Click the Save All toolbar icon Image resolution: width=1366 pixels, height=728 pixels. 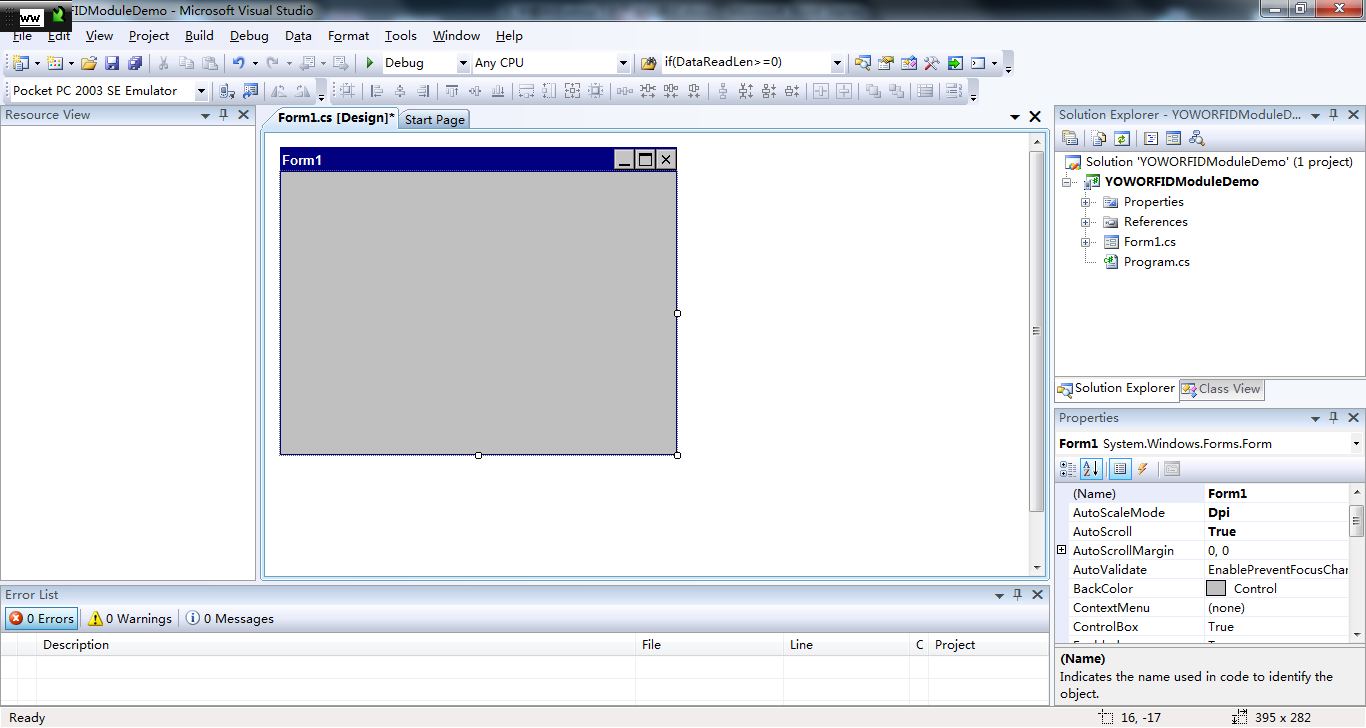point(133,63)
